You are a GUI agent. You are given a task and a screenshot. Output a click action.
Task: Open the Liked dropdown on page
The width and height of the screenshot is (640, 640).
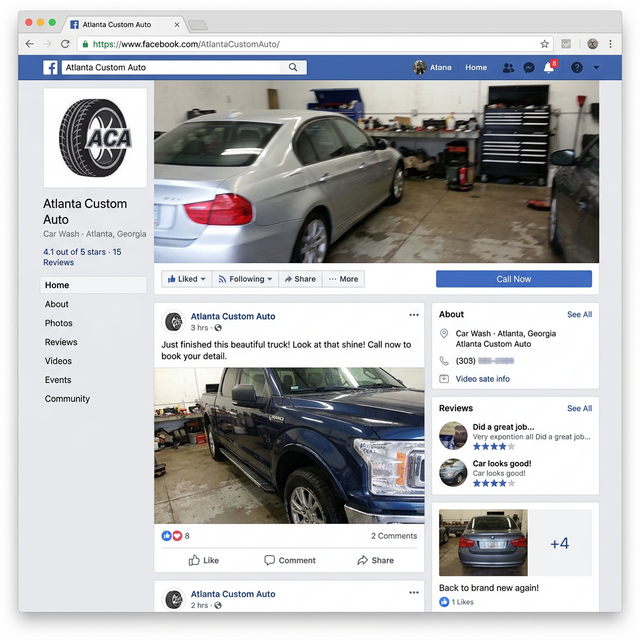click(x=186, y=279)
